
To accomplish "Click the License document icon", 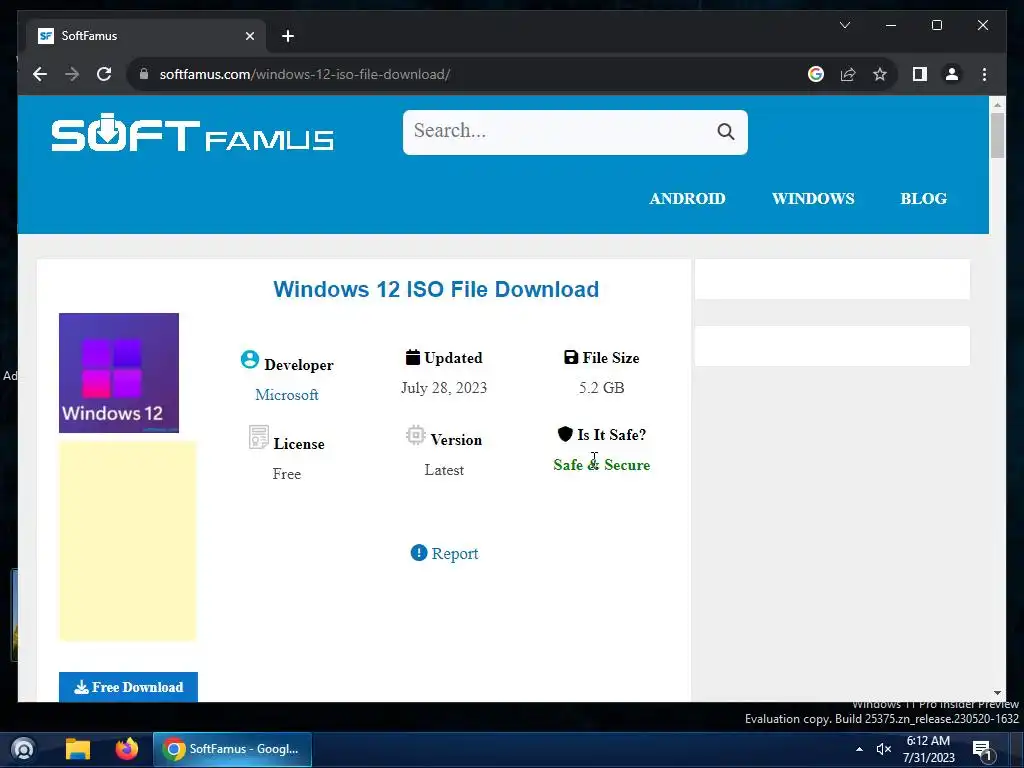I will pos(259,437).
